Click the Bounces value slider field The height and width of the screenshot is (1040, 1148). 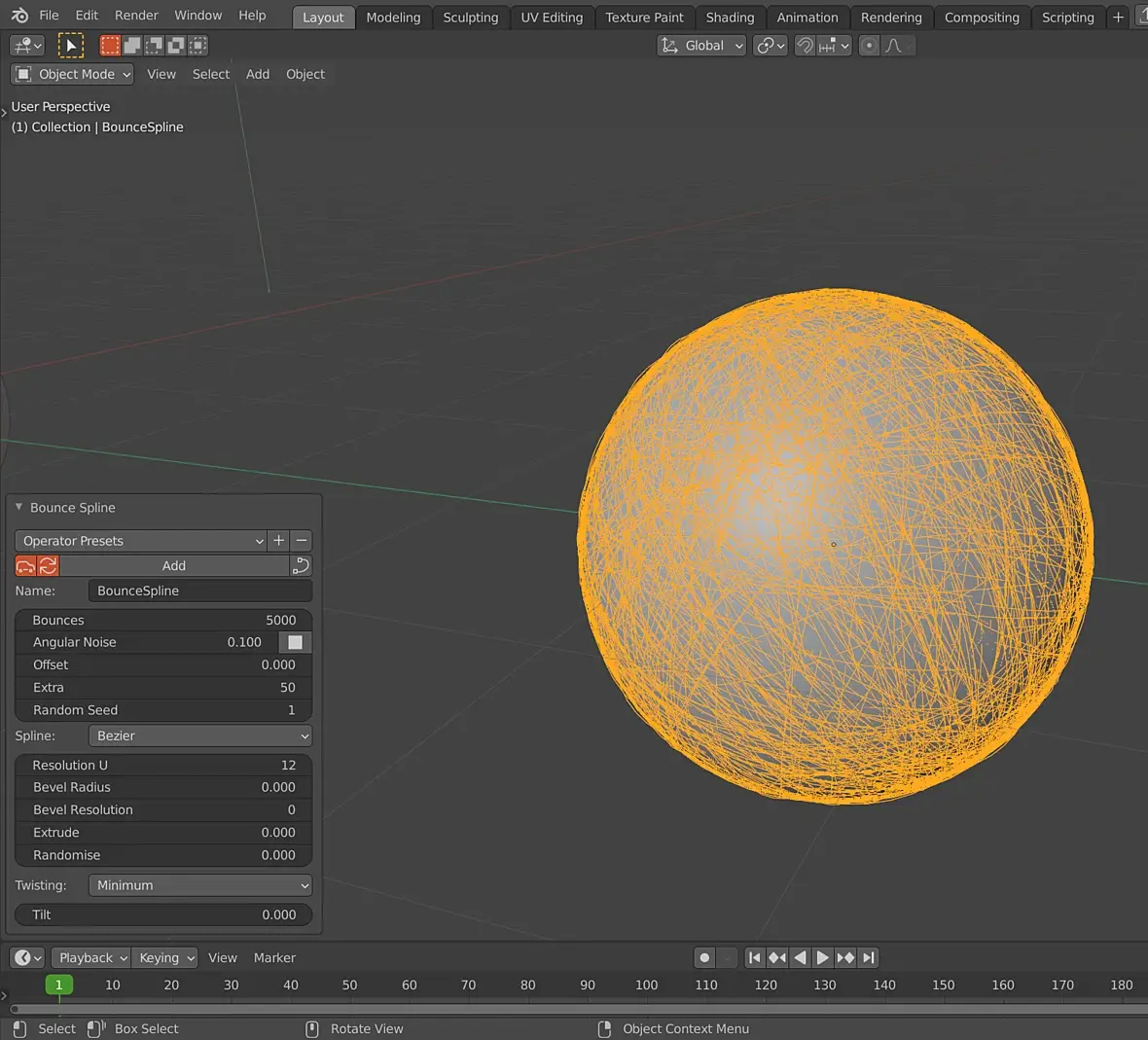click(x=163, y=621)
